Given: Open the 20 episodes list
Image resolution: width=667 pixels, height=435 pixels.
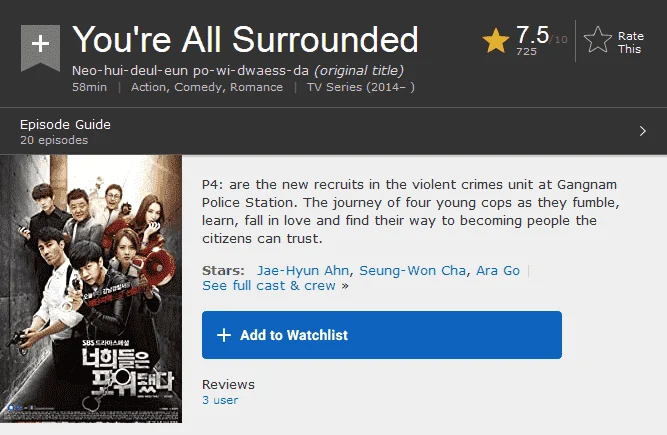Looking at the screenshot, I should [54, 140].
